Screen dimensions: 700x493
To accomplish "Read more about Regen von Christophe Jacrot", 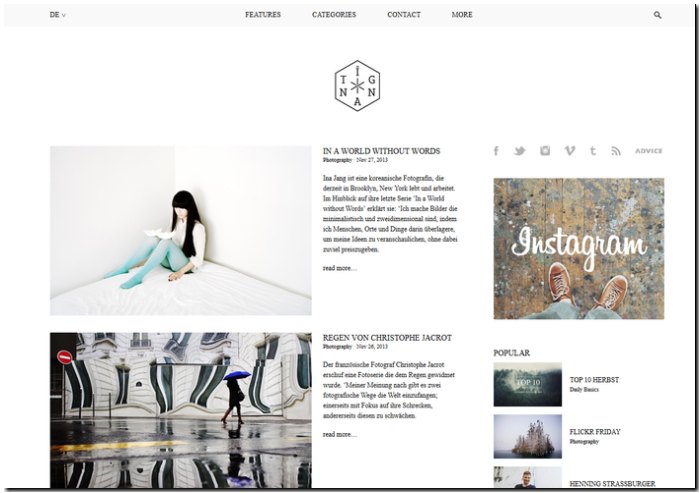I will (x=340, y=434).
